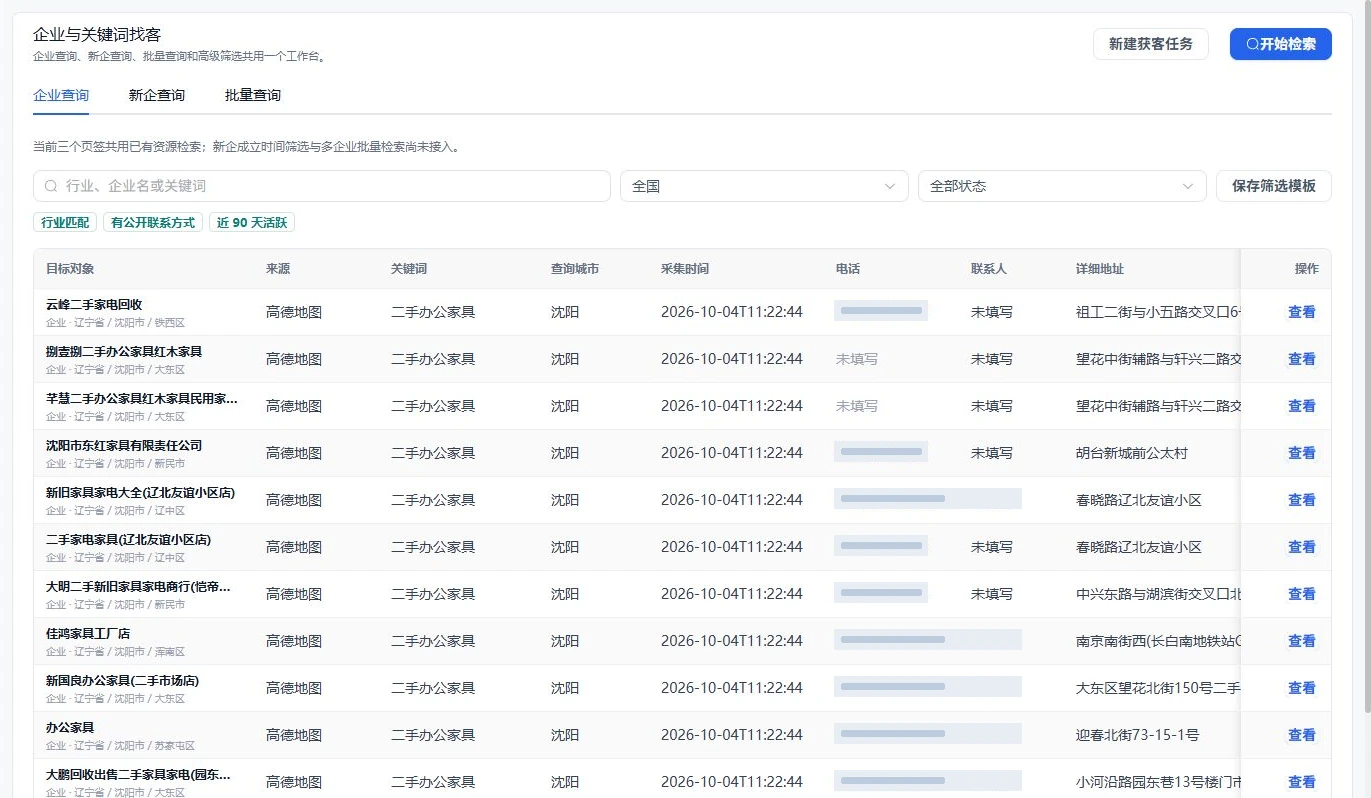The width and height of the screenshot is (1371, 798).
Task: Click the address 胡台新城前公太村
Action: click(1132, 453)
